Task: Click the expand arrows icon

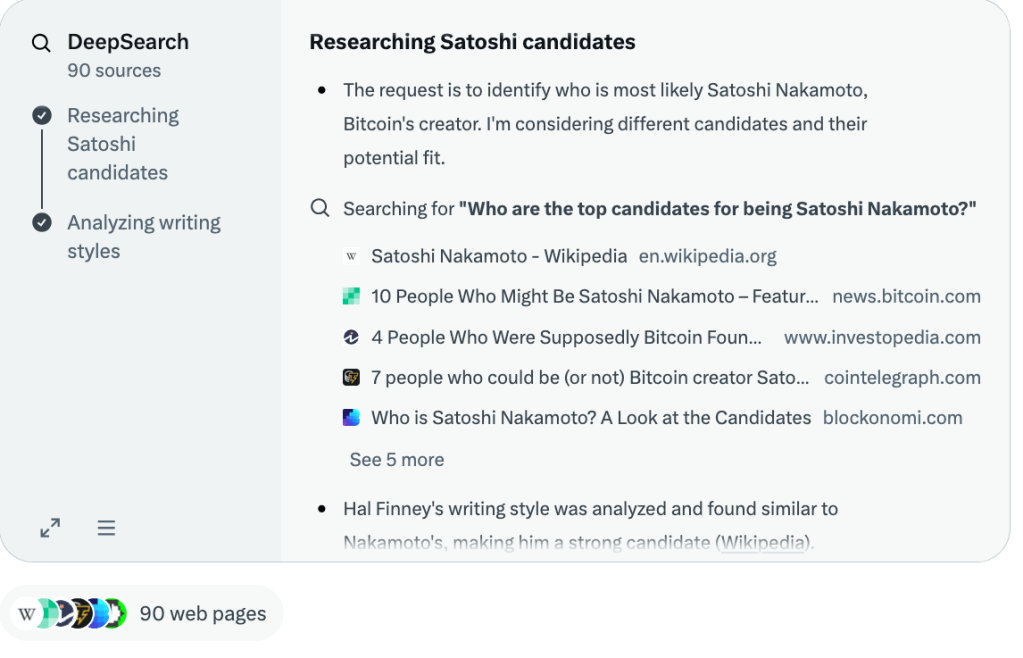Action: pos(50,528)
